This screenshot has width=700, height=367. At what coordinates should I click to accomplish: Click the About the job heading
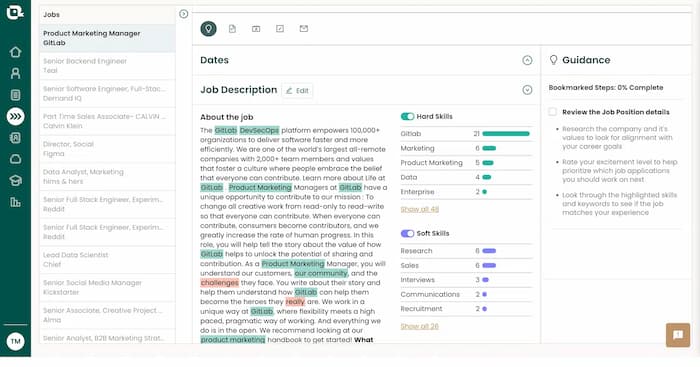coord(227,117)
